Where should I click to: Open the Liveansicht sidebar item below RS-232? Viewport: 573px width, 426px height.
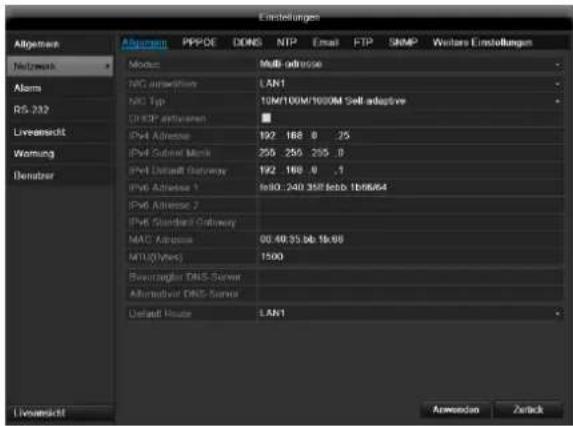(60, 132)
